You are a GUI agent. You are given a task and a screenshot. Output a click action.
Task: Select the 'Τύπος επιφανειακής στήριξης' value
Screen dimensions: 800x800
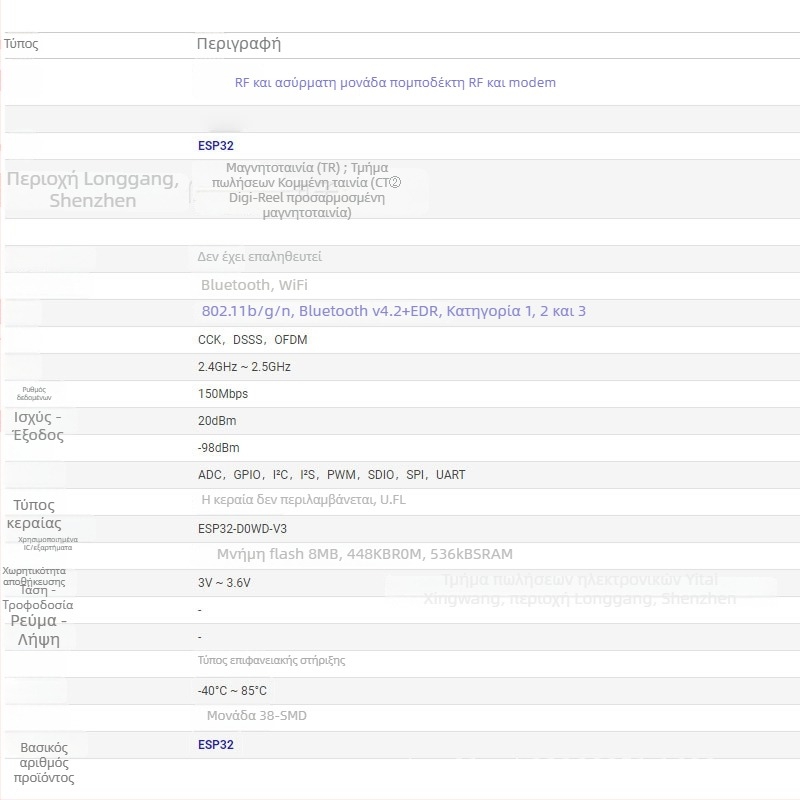[x=271, y=660]
